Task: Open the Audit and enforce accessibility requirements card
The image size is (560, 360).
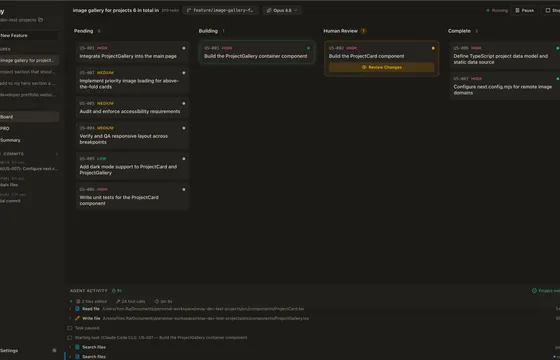Action: click(132, 108)
